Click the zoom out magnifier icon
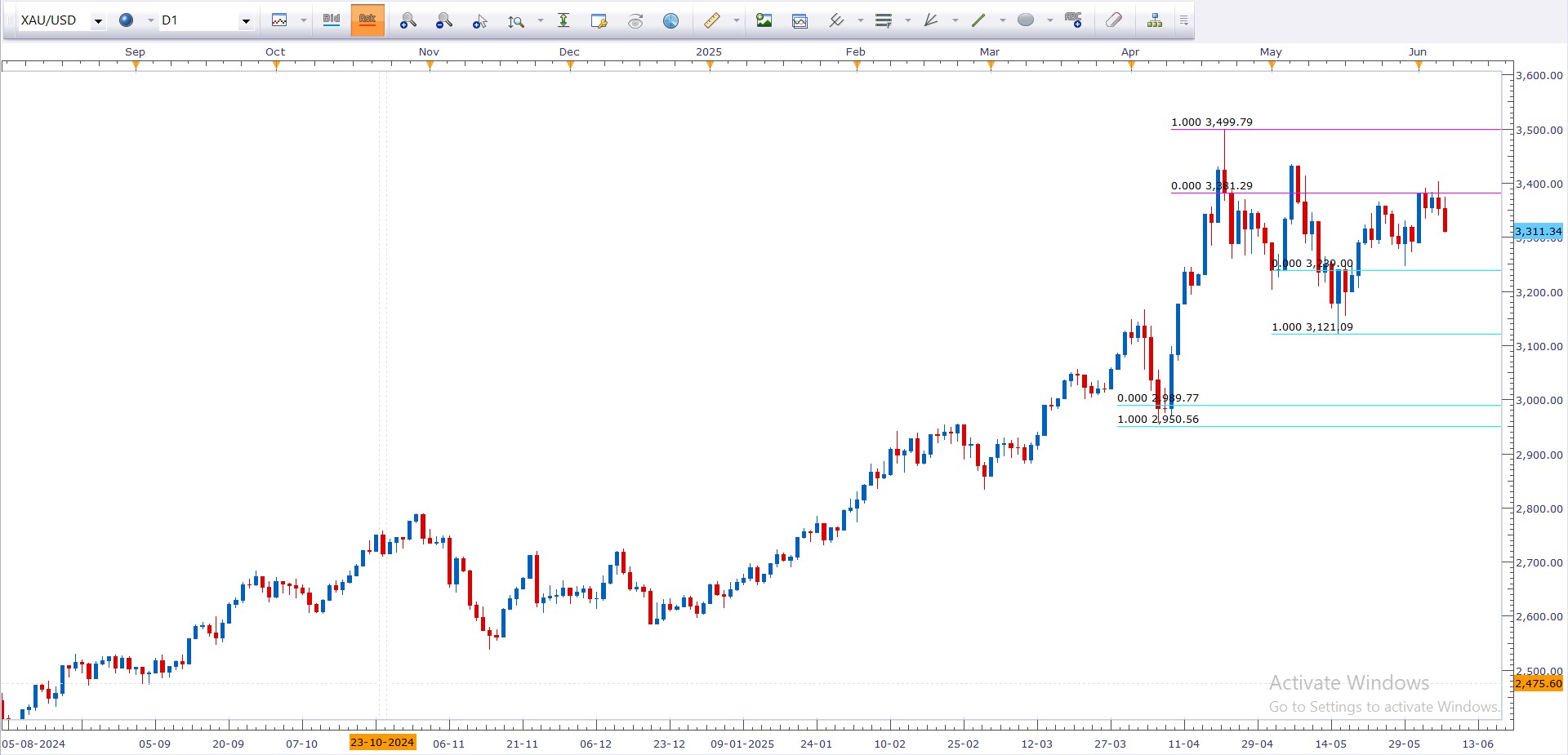 (x=443, y=20)
